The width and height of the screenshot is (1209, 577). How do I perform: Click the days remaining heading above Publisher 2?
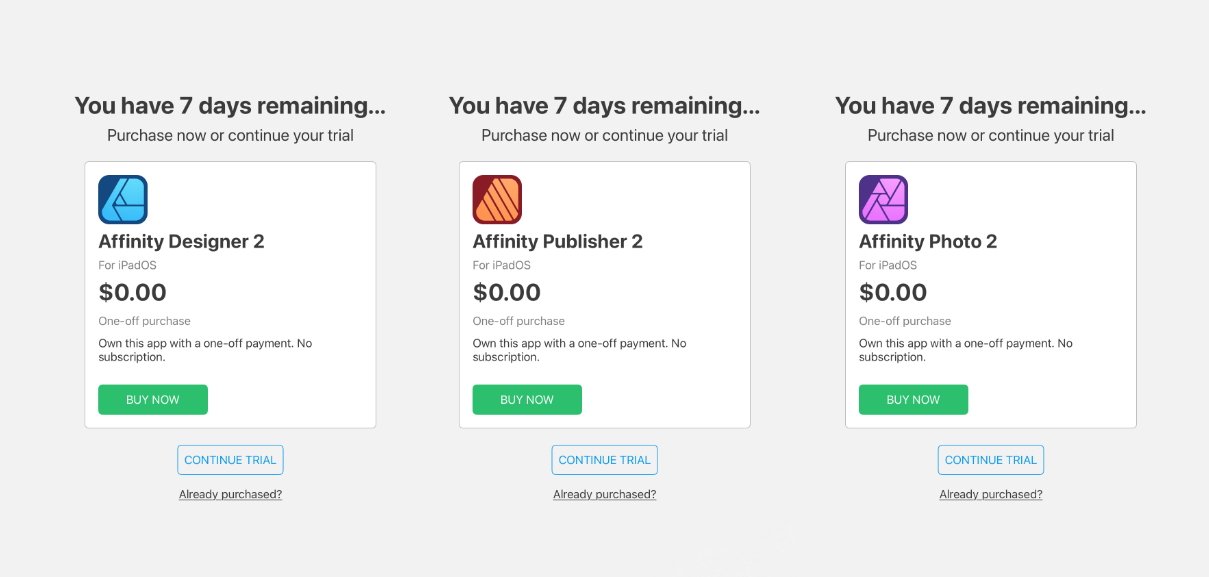[604, 105]
